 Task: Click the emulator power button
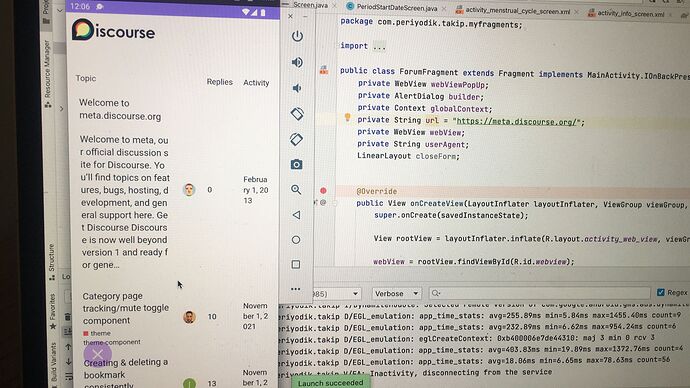[297, 36]
